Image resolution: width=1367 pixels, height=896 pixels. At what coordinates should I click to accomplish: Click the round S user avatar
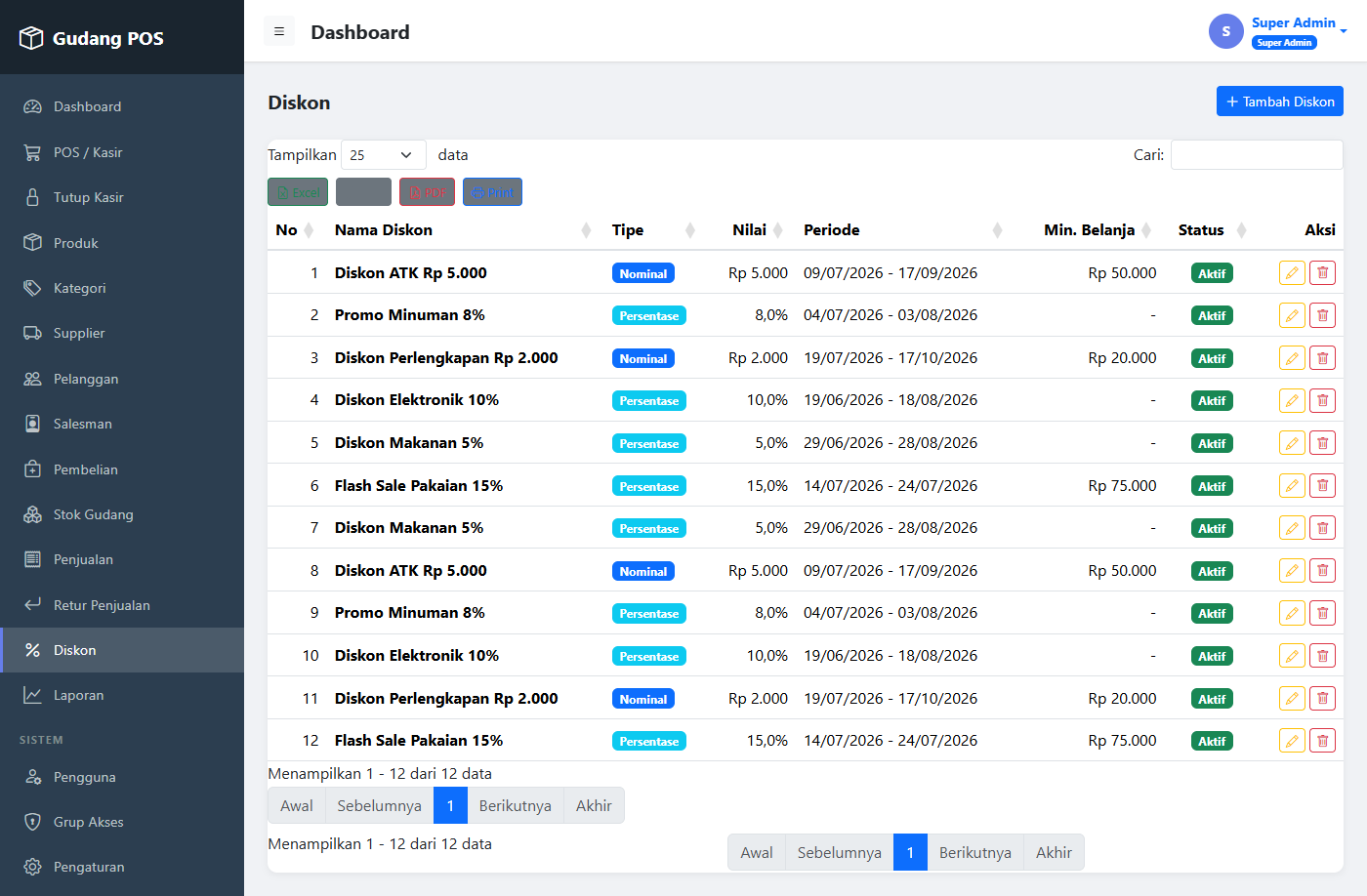(x=1226, y=31)
